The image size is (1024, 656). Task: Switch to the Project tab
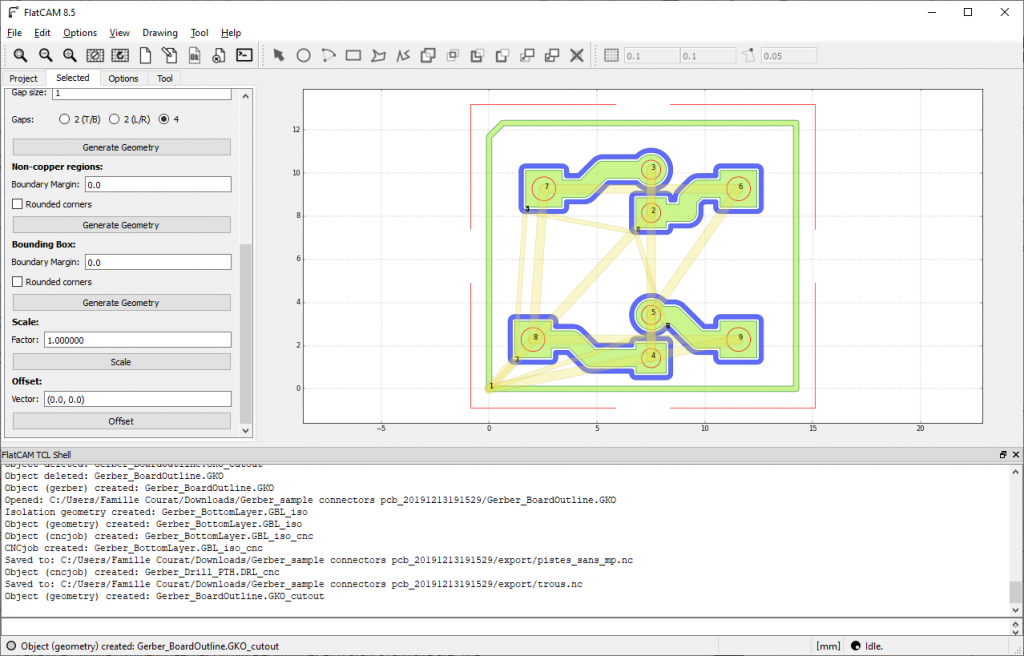pos(24,78)
